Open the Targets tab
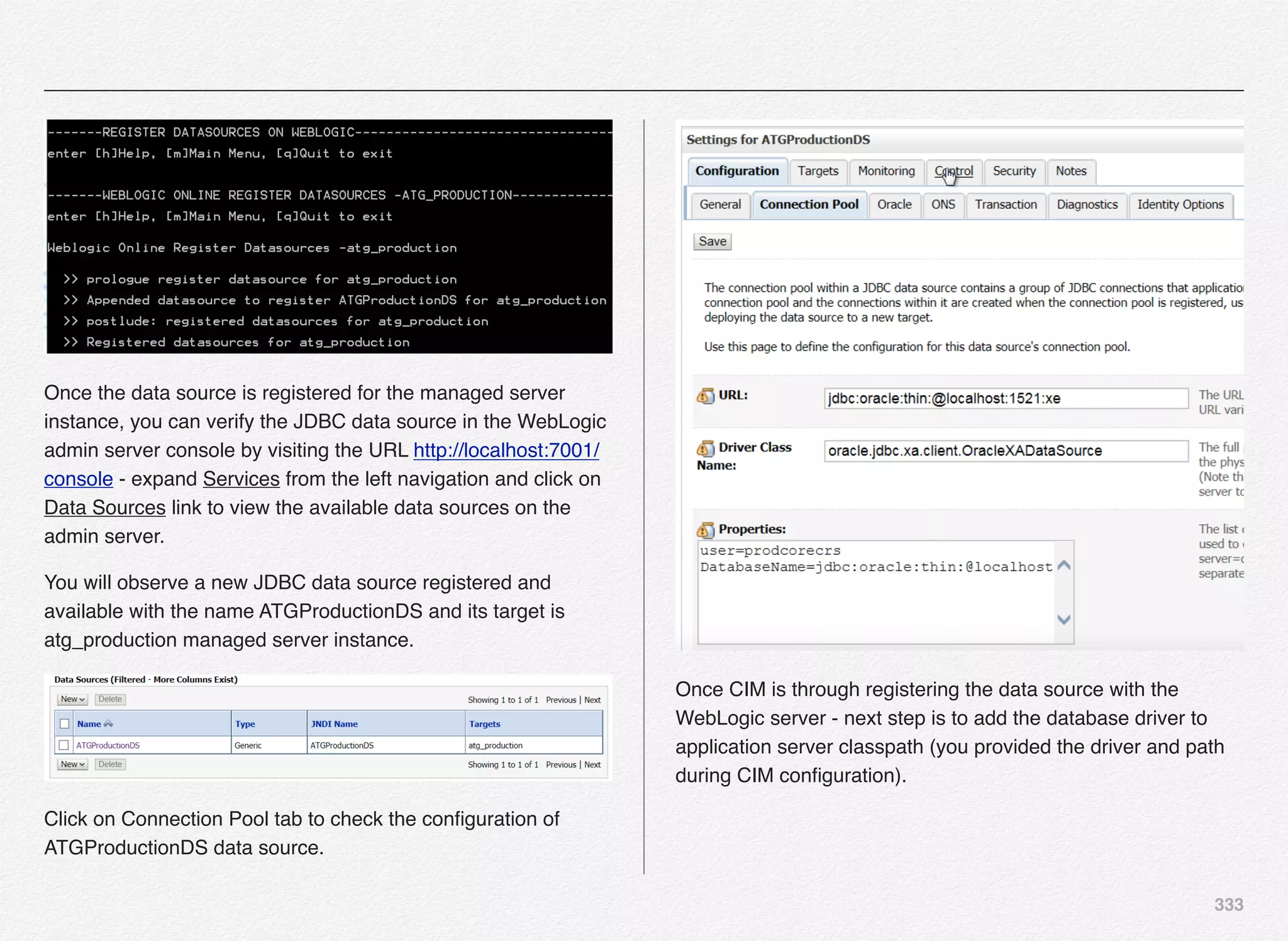 [x=818, y=171]
